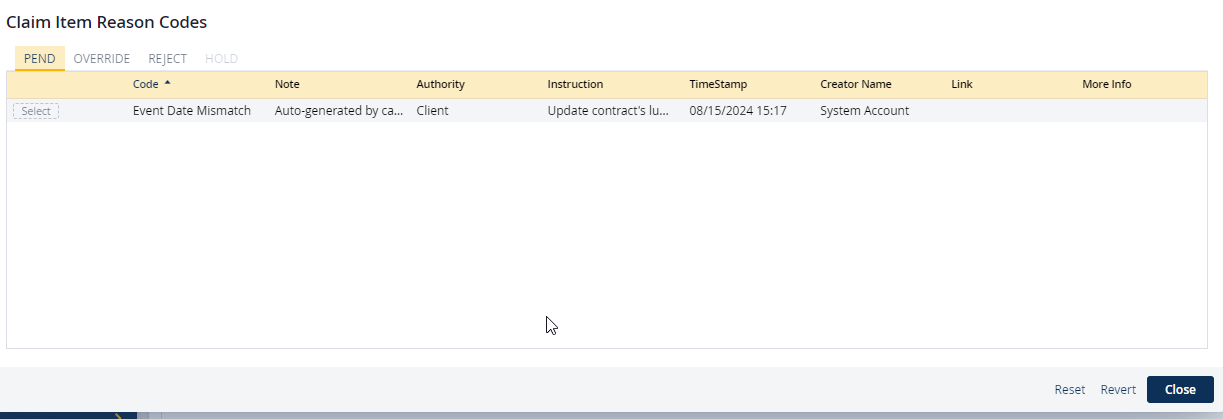
Task: Click the System Account creator cell
Action: pos(864,111)
